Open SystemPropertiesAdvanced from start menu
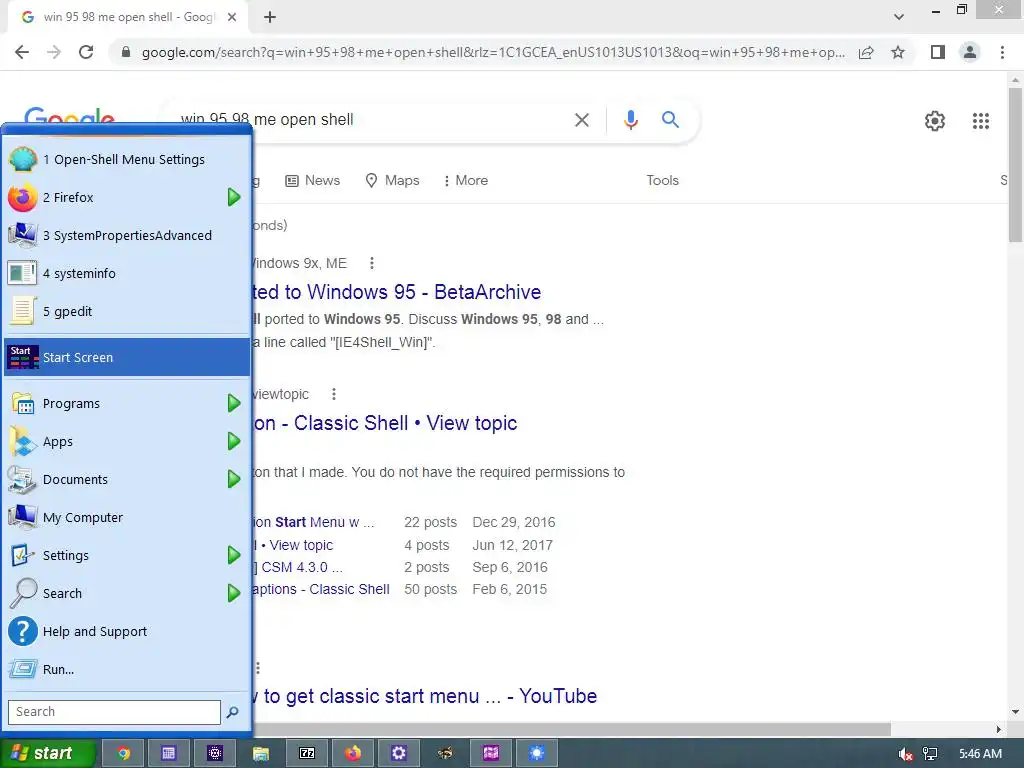Viewport: 1024px width, 768px height. [127, 235]
